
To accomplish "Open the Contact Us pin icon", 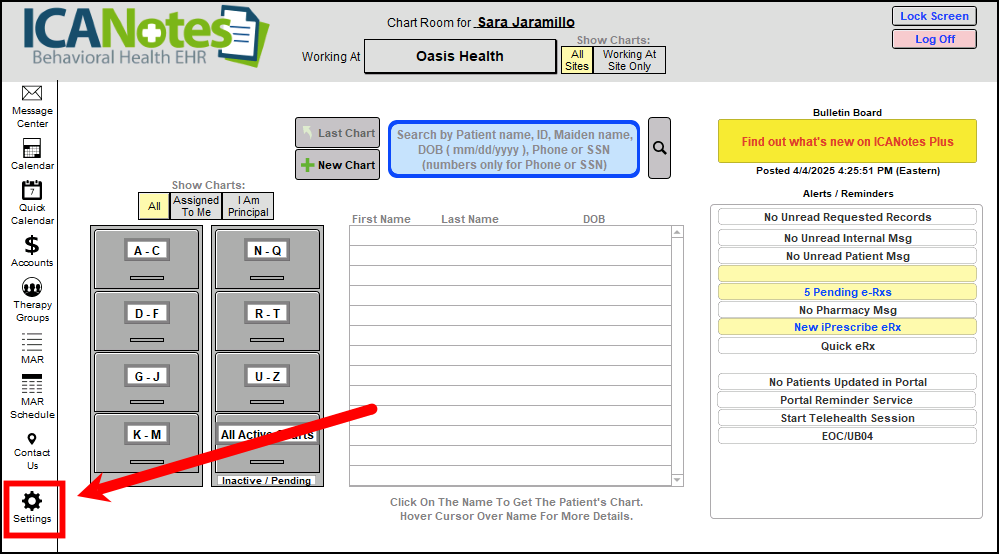I will coord(31,439).
